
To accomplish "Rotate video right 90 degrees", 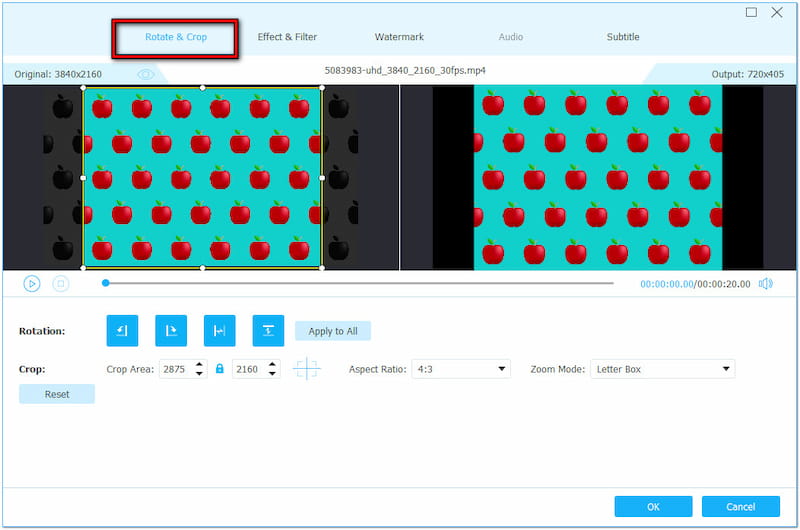I will point(171,331).
